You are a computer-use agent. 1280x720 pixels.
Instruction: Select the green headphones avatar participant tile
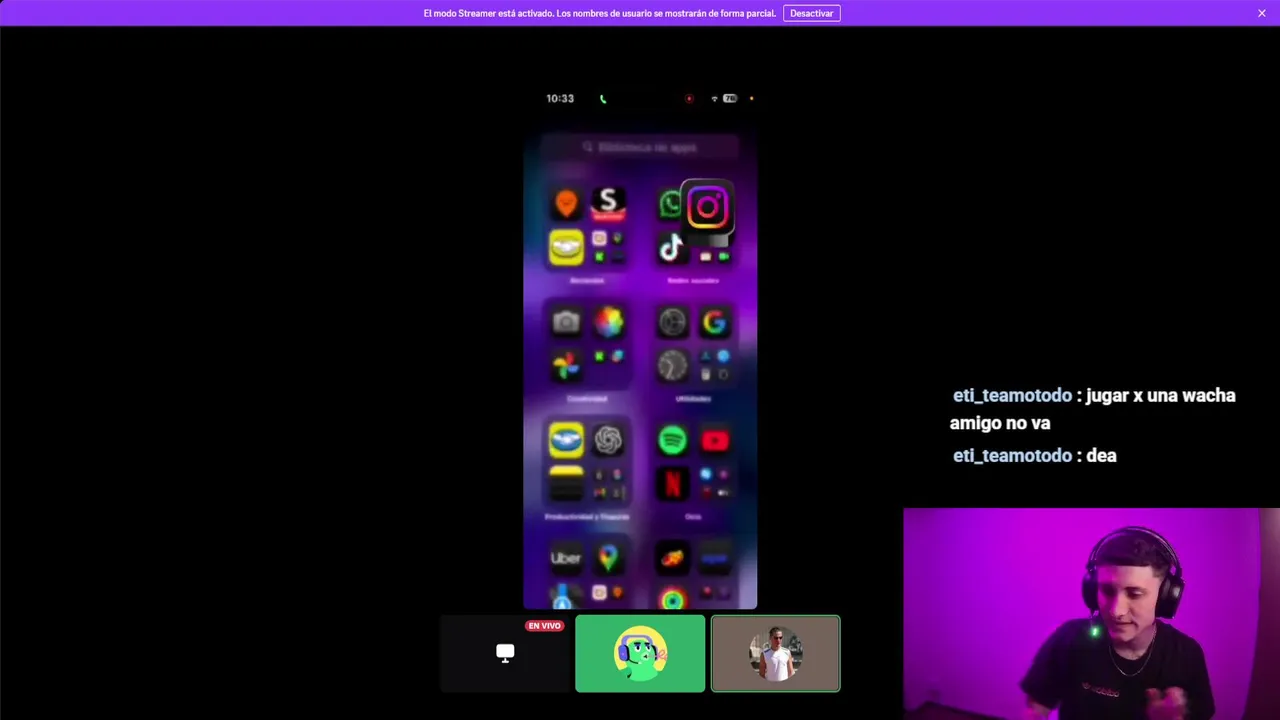640,653
